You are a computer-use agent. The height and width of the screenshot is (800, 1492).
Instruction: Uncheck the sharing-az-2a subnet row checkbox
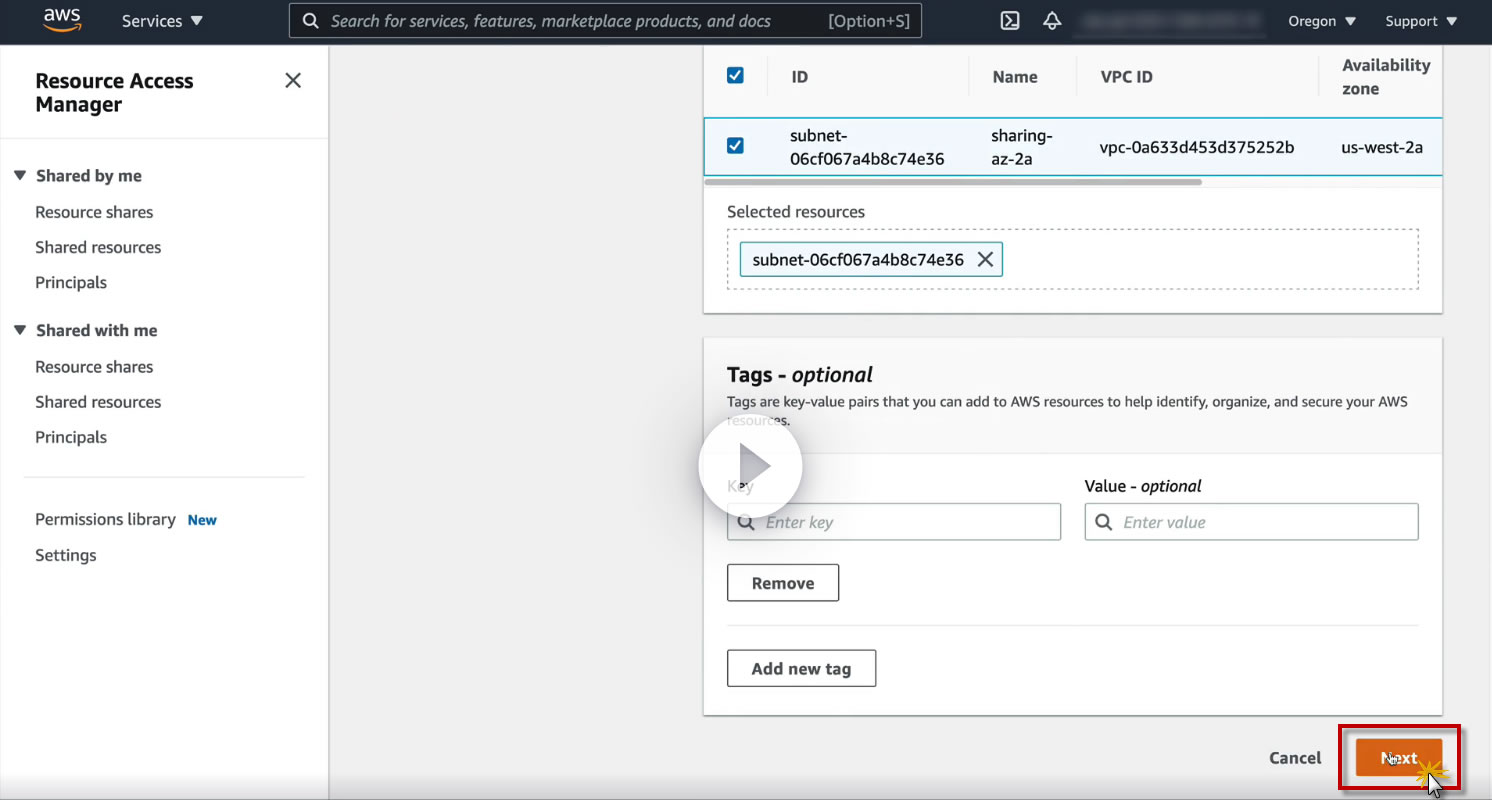[735, 146]
